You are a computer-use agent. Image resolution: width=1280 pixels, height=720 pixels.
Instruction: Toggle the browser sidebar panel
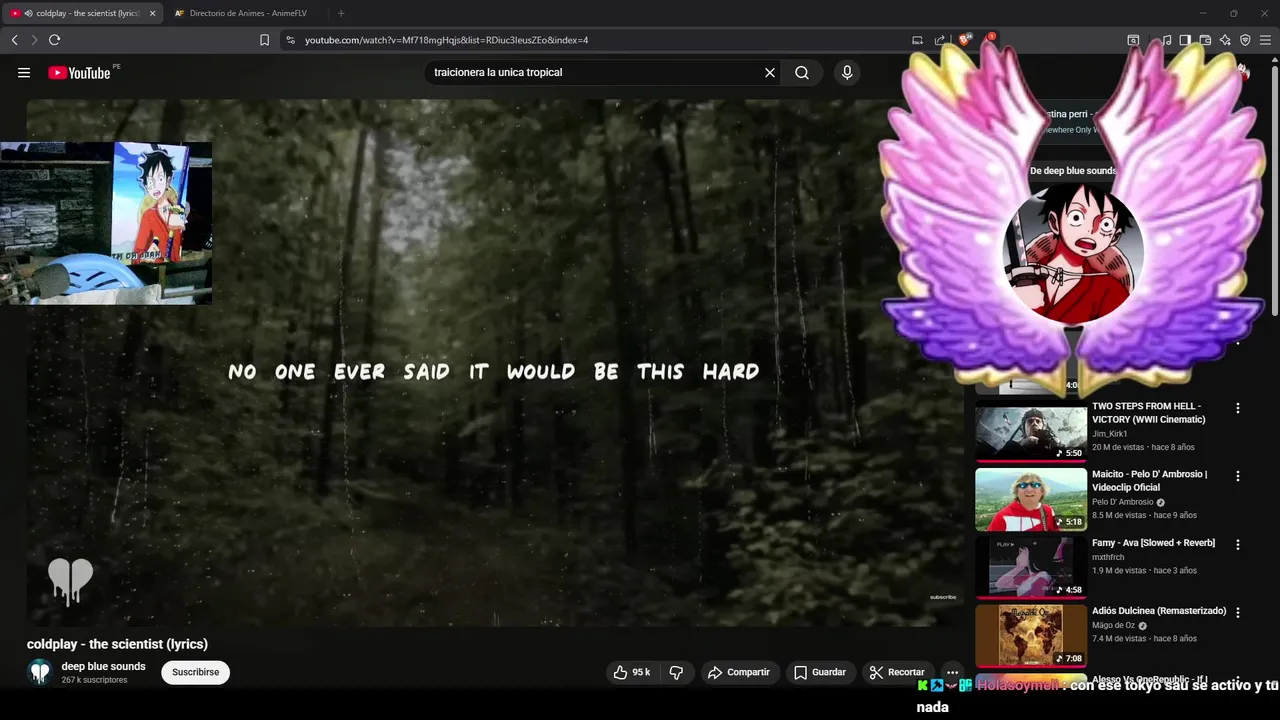1185,40
